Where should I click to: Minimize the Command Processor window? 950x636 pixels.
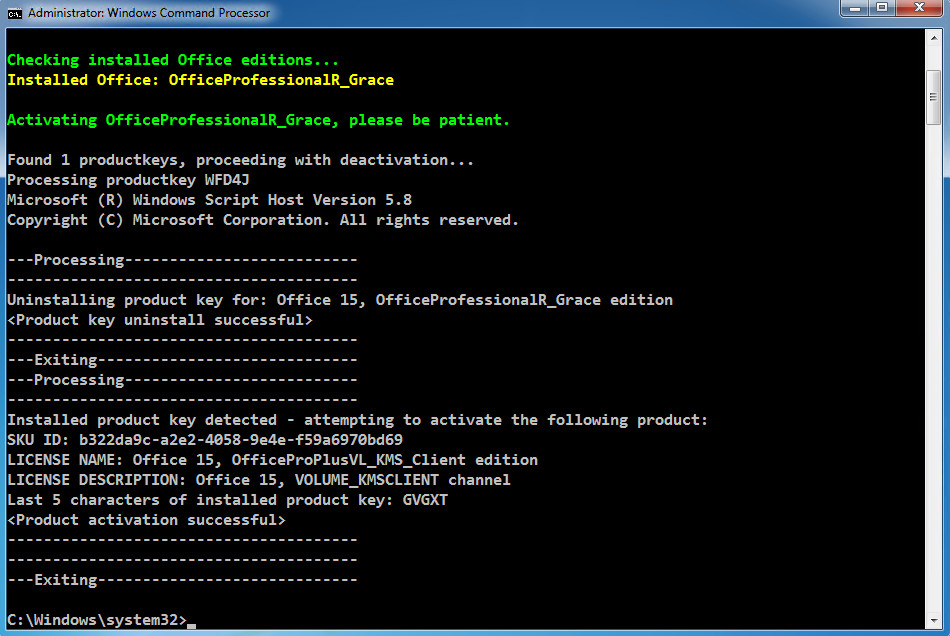pyautogui.click(x=855, y=8)
